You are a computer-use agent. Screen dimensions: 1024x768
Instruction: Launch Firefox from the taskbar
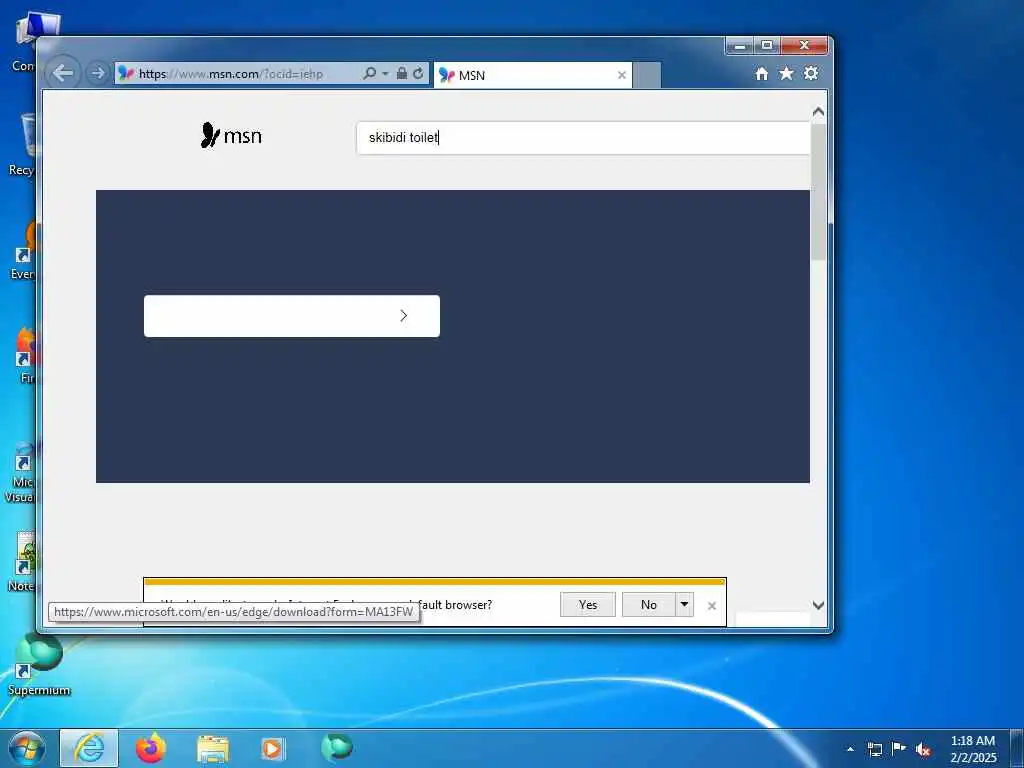pyautogui.click(x=151, y=748)
